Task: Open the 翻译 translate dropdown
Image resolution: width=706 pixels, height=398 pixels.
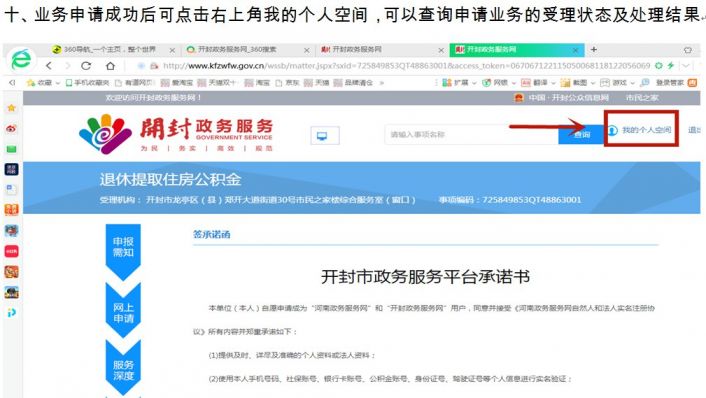Action: click(539, 83)
